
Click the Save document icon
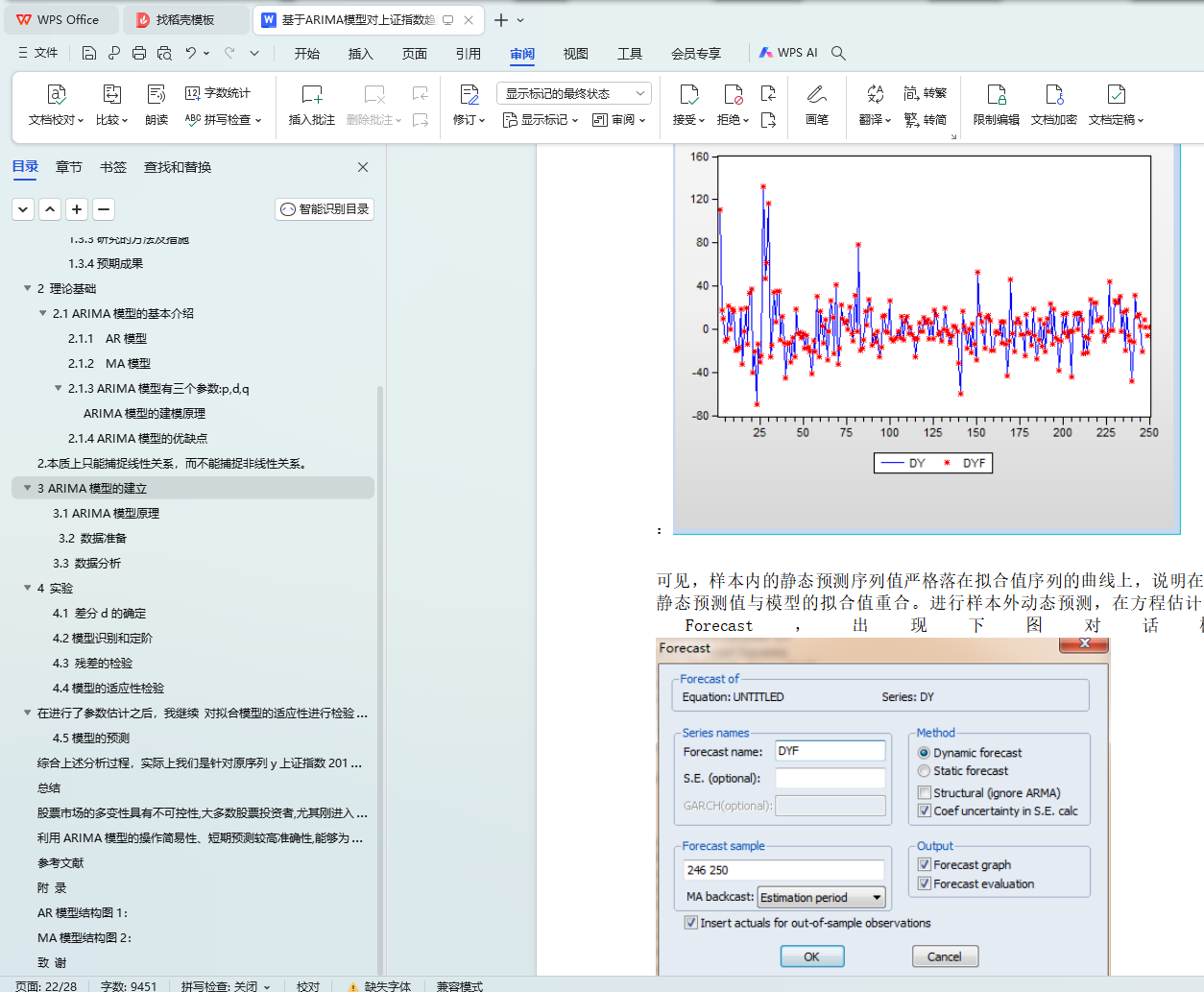point(88,53)
